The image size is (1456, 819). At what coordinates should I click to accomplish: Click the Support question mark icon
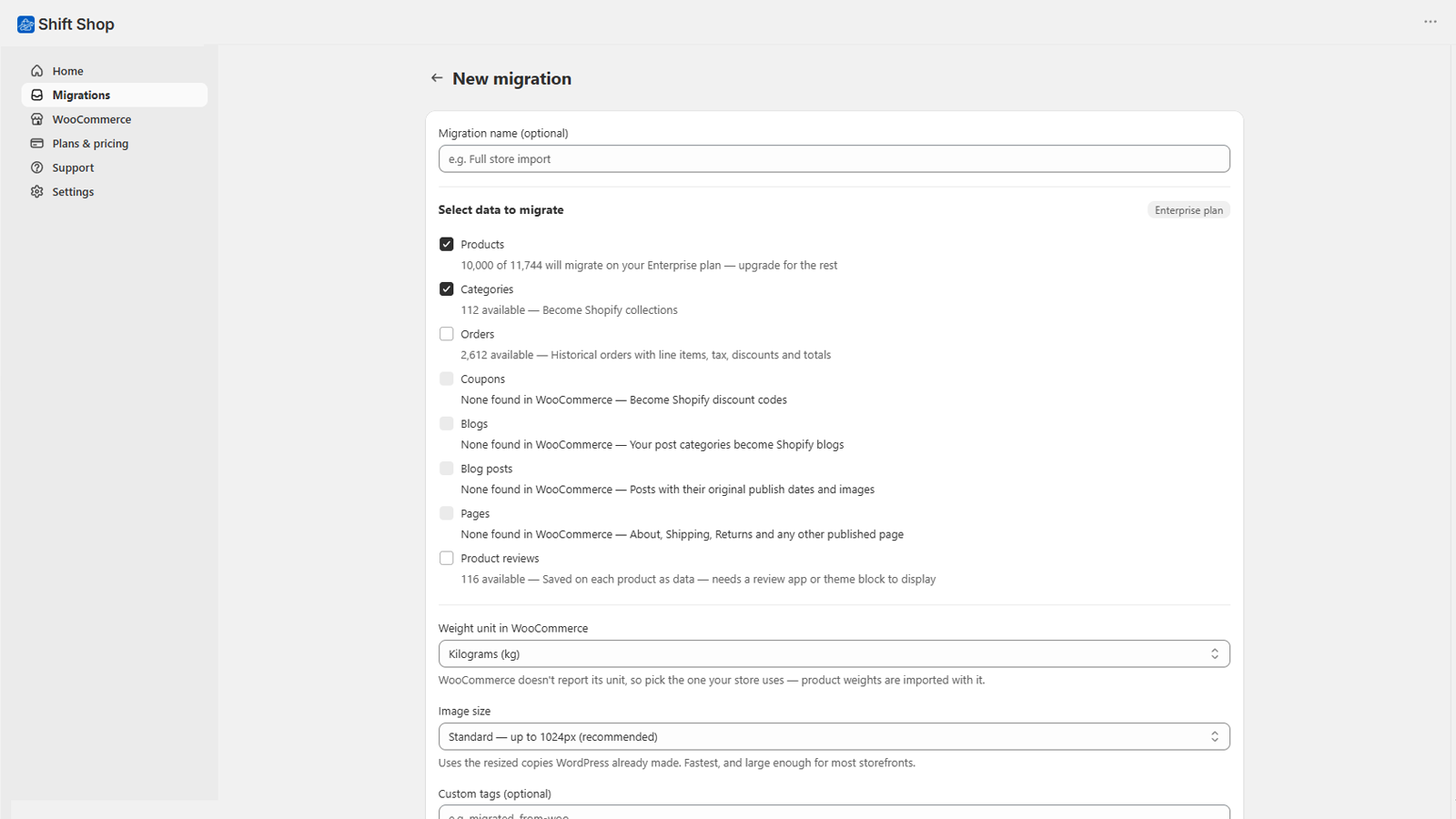coord(37,167)
